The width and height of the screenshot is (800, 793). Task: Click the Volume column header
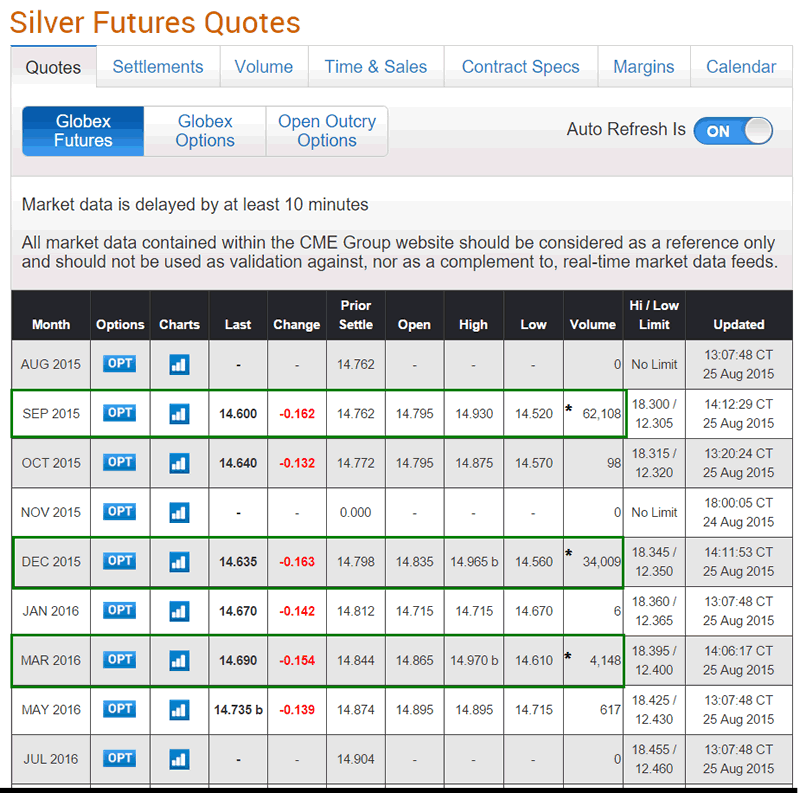tap(593, 324)
